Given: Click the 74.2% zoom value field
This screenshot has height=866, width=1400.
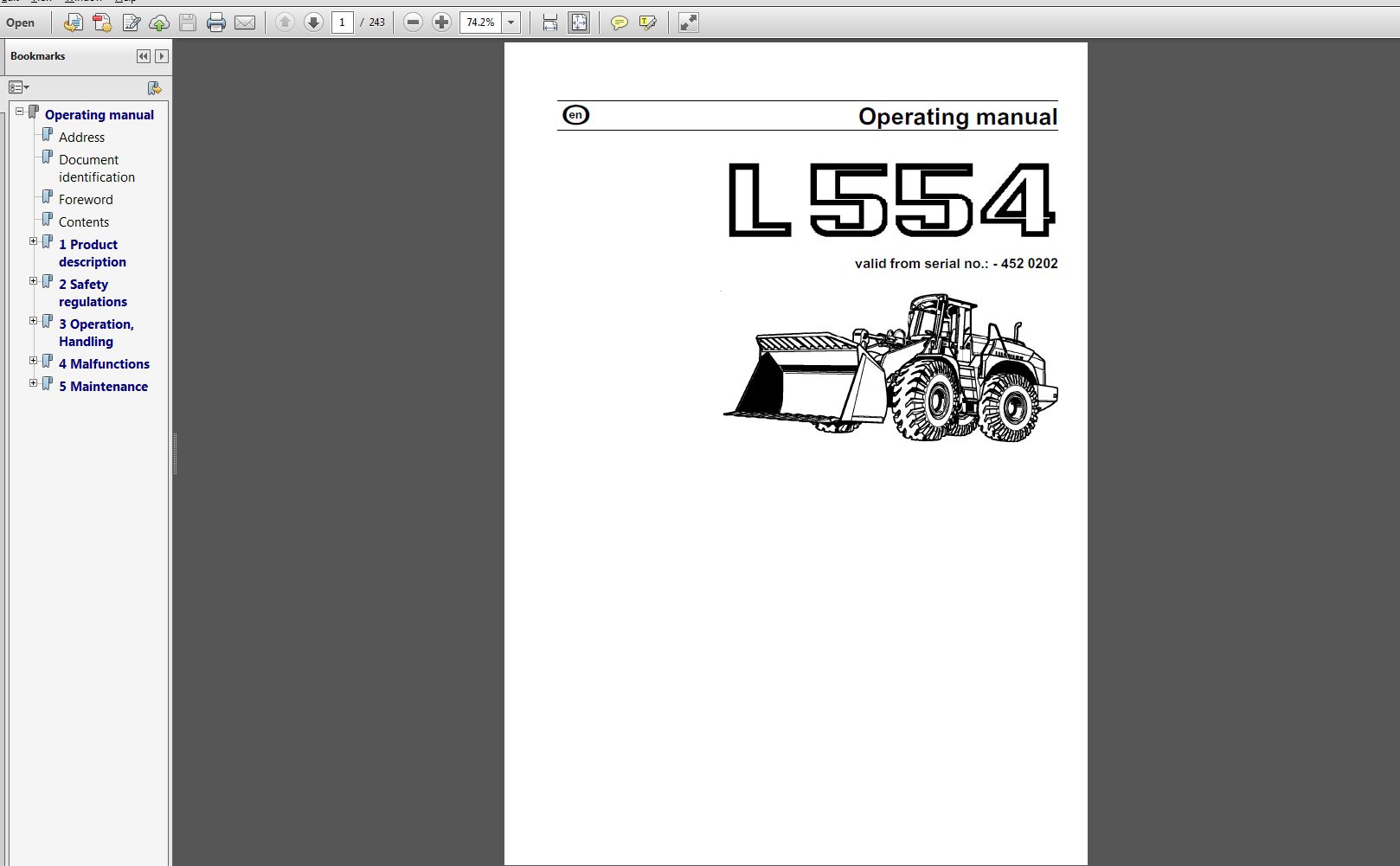Looking at the screenshot, I should pos(480,22).
